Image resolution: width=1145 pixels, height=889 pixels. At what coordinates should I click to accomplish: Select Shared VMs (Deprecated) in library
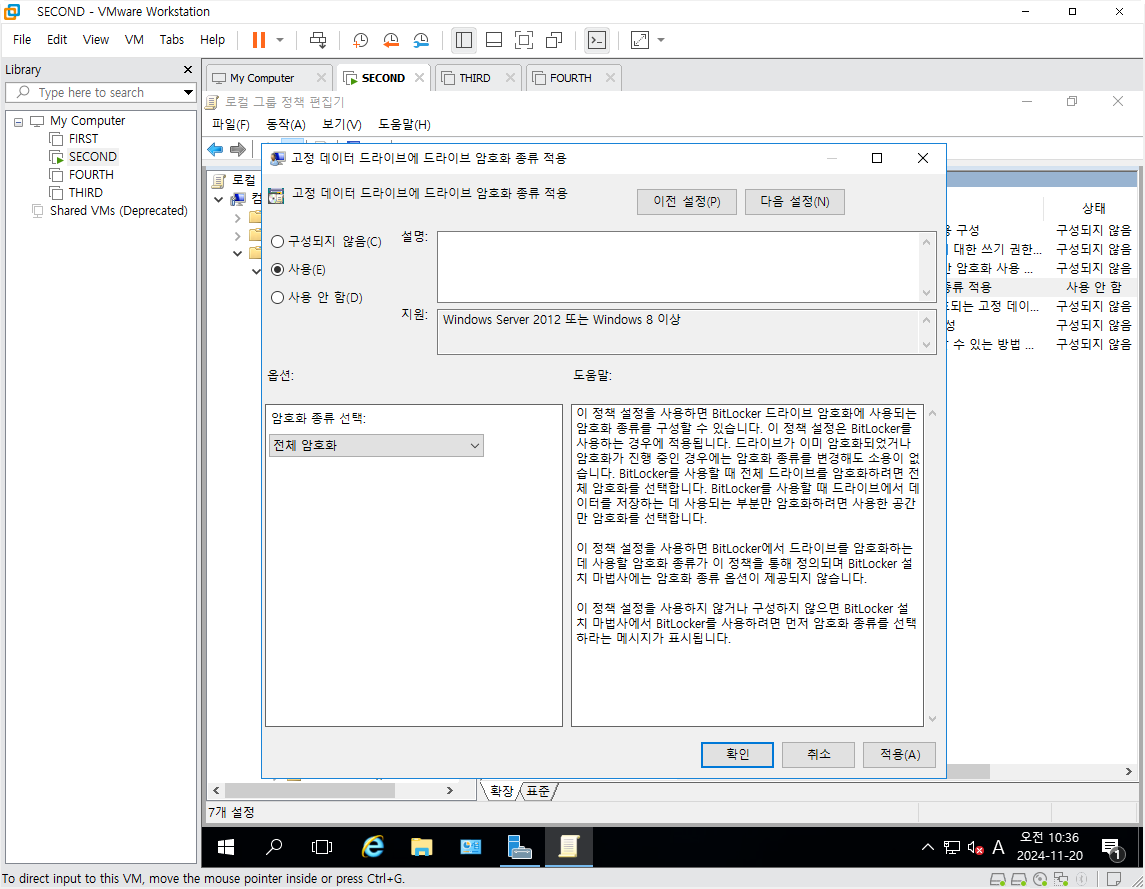[118, 210]
